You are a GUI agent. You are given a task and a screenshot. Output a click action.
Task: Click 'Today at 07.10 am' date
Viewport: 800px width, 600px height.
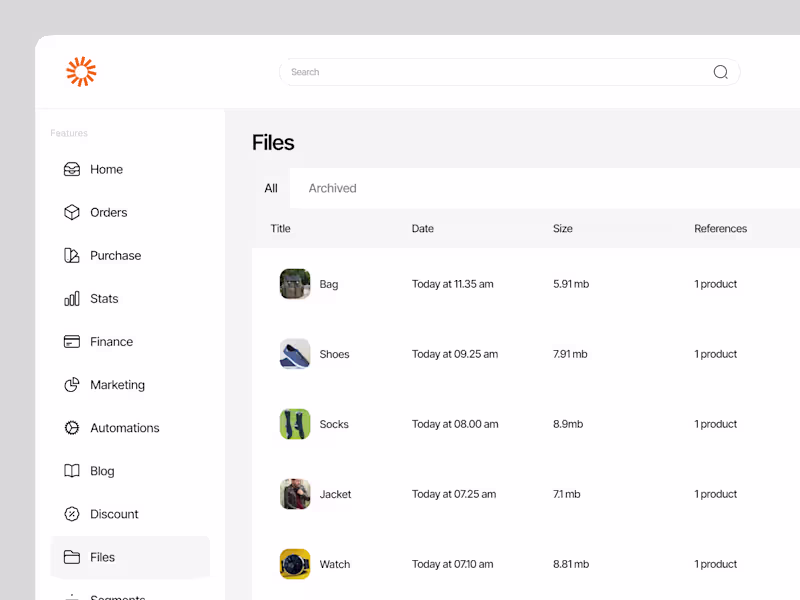[x=453, y=564]
